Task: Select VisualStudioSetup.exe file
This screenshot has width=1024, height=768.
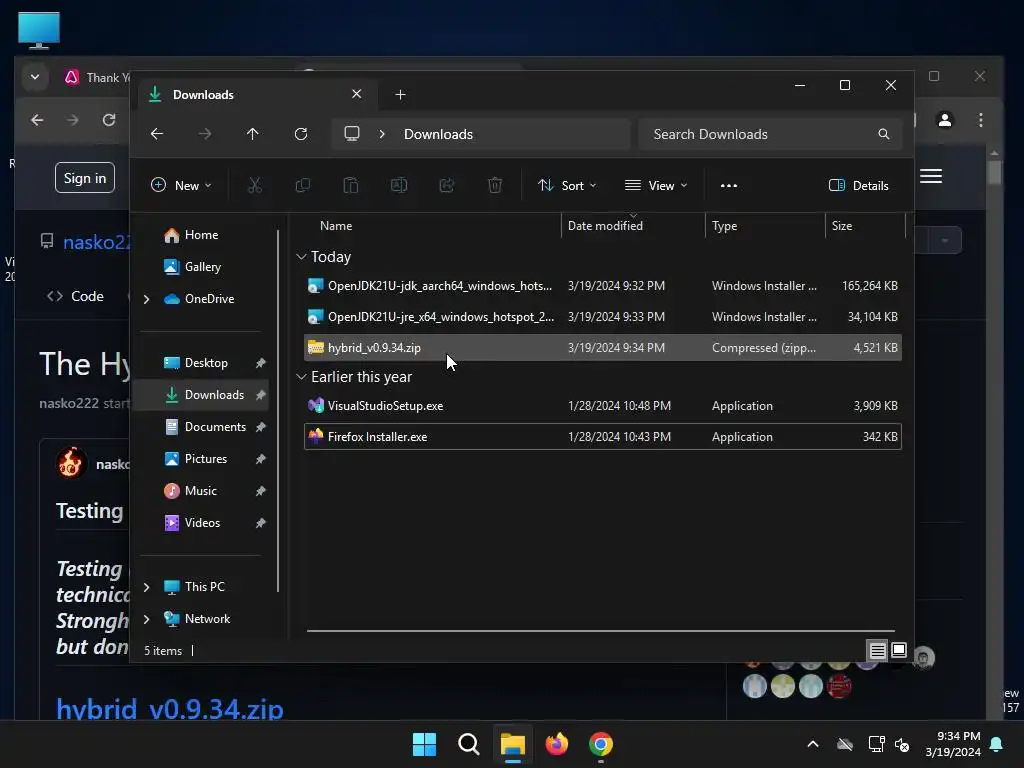Action: [x=603, y=406]
